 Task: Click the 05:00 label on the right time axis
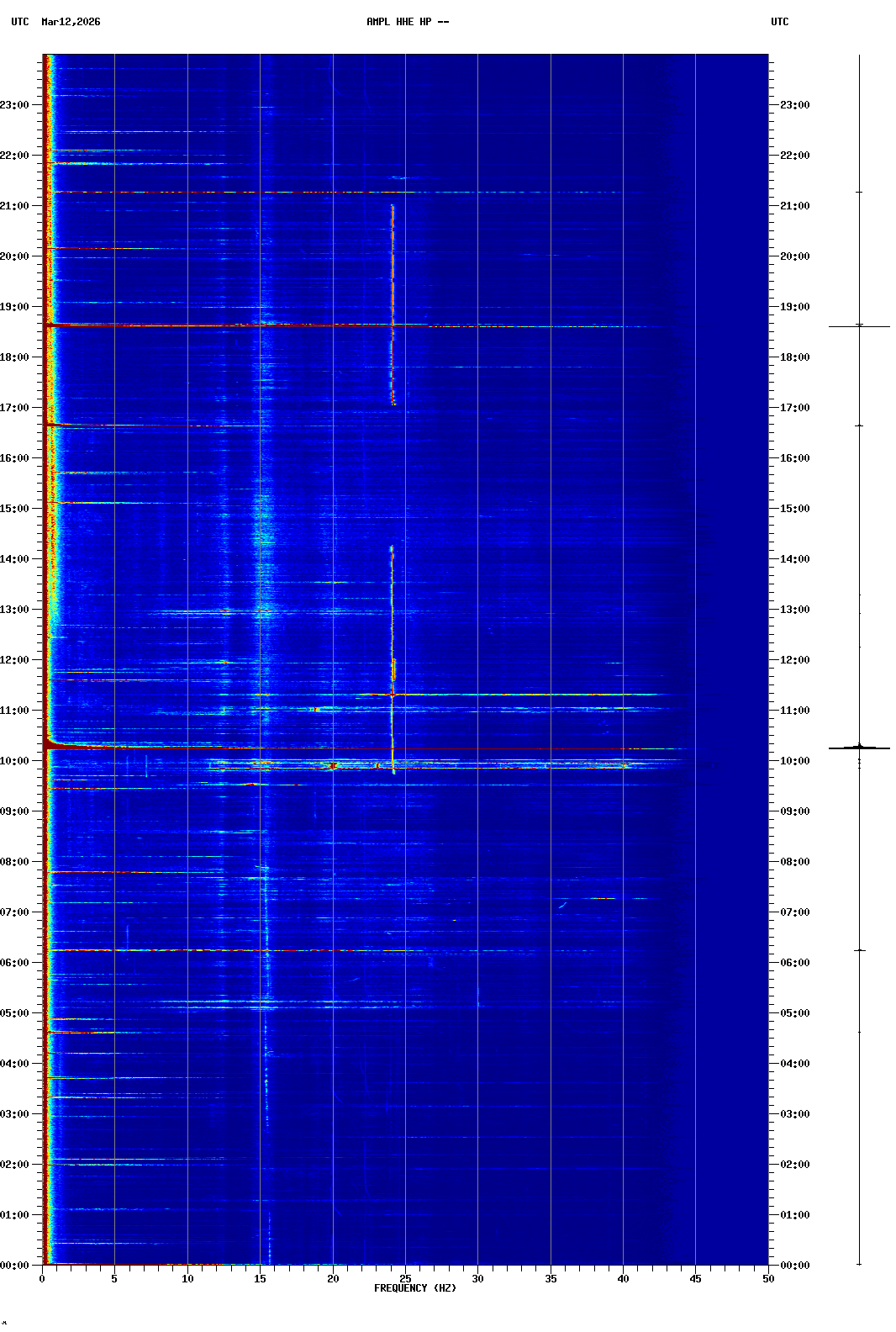[x=794, y=1013]
